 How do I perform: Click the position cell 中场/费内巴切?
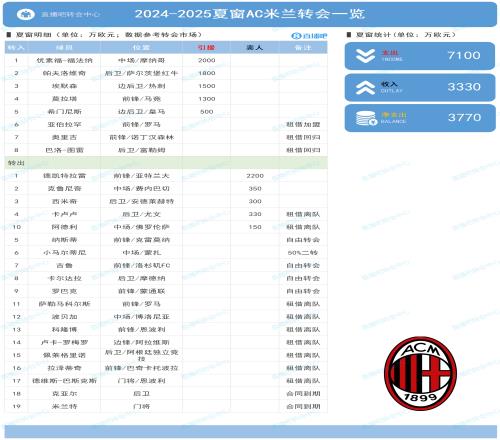pyautogui.click(x=141, y=189)
